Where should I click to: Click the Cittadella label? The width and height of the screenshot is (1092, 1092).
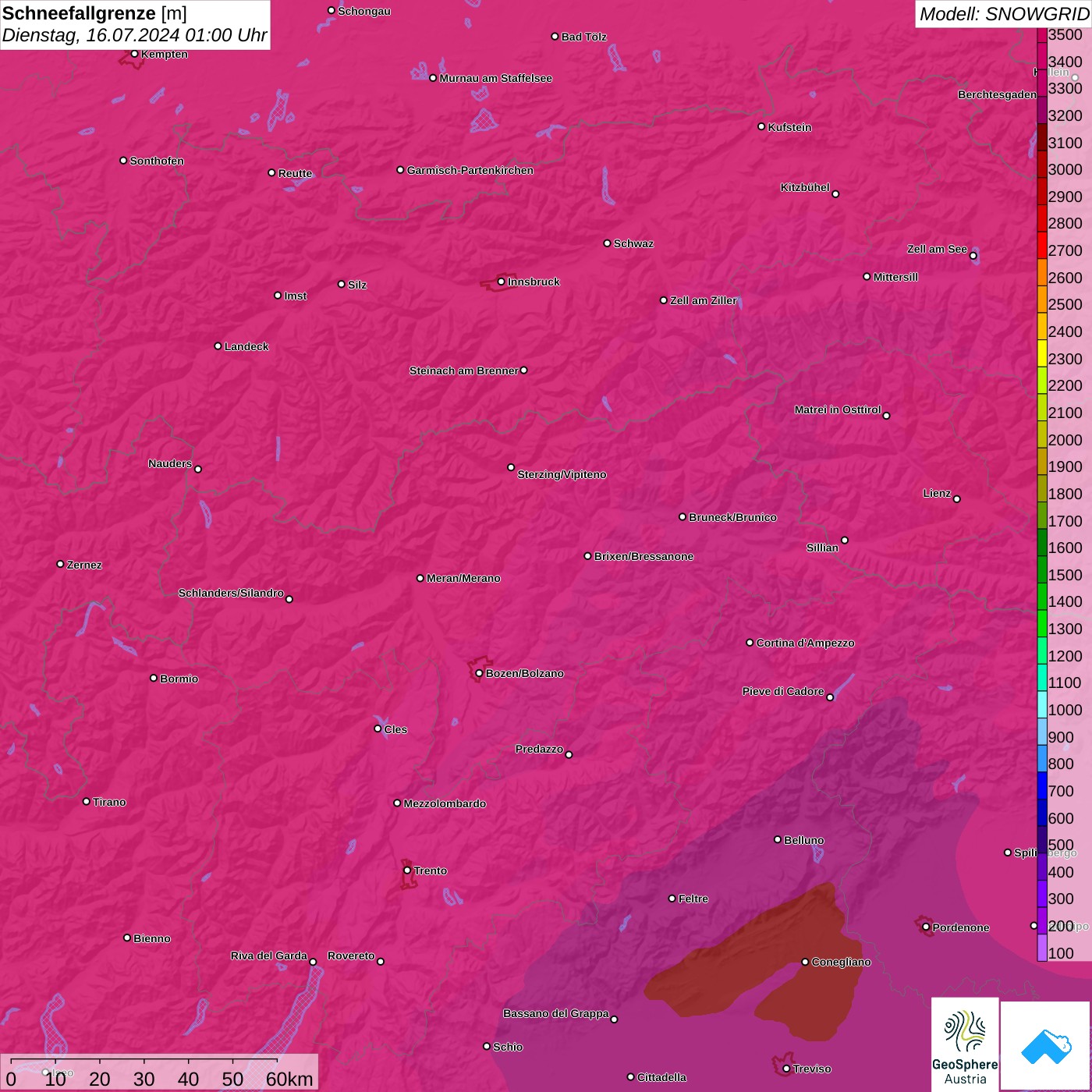pos(661,1077)
